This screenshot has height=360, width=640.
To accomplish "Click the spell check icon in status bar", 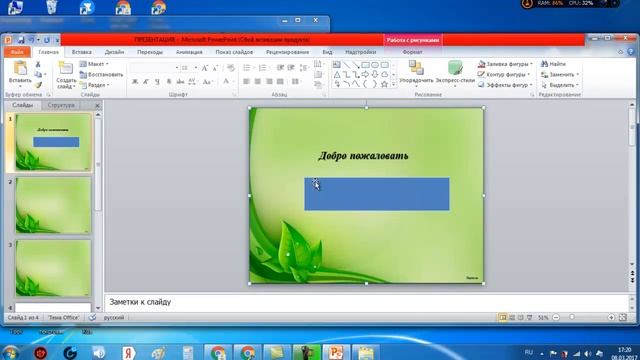I will click(x=92, y=317).
